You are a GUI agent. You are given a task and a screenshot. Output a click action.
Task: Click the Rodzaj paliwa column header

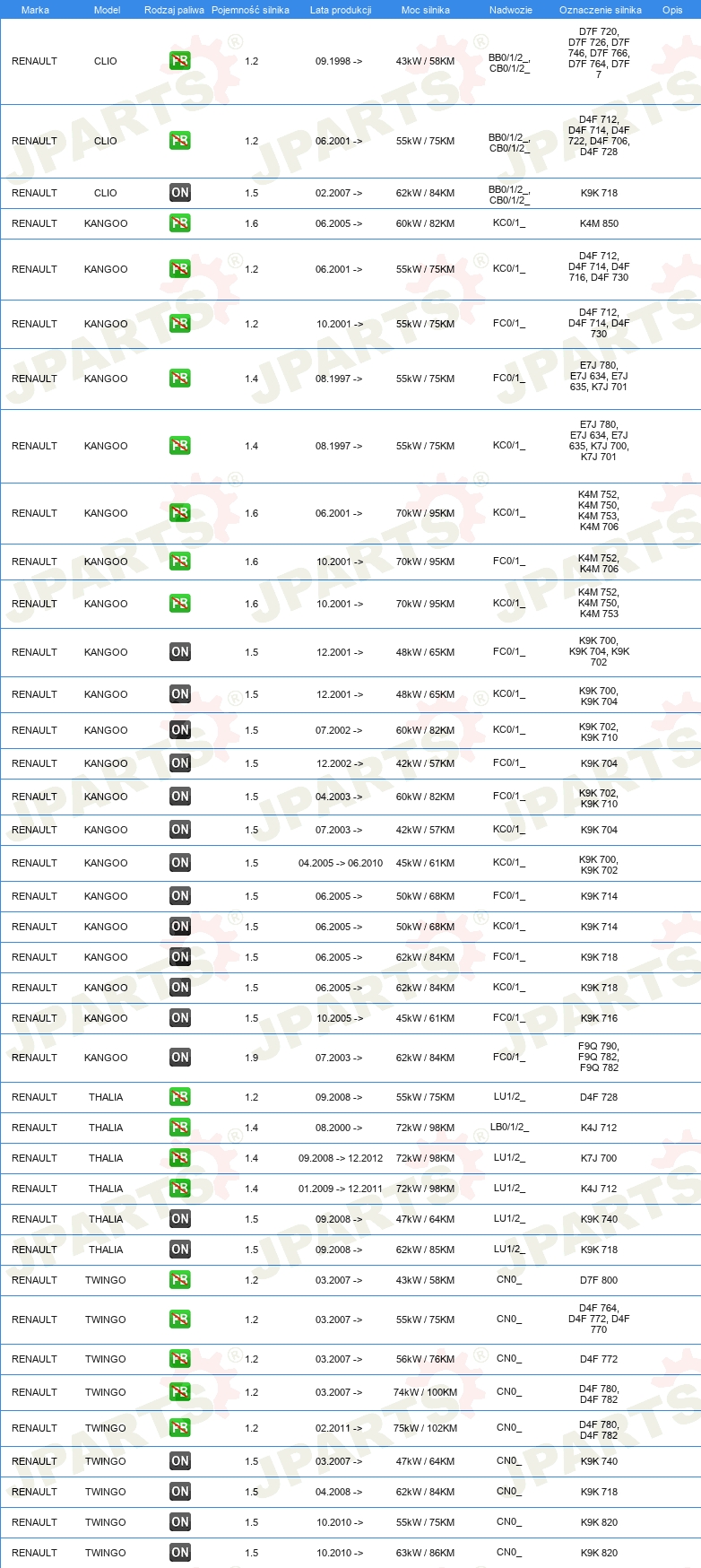pos(174,10)
